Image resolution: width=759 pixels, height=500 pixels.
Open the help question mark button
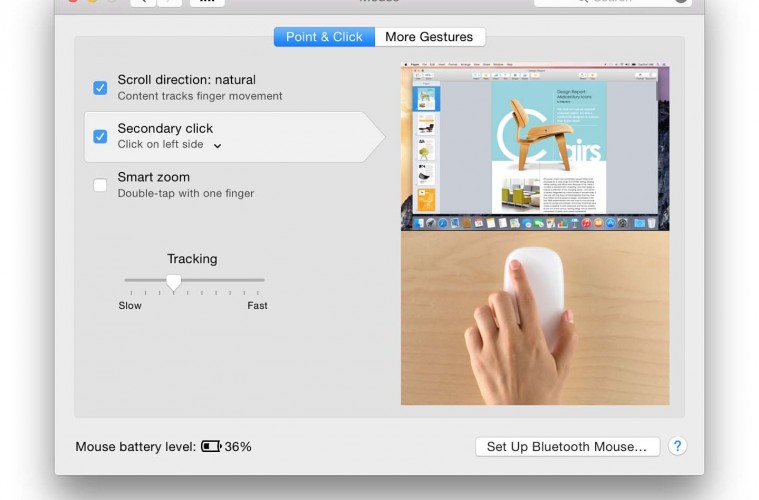click(x=677, y=446)
